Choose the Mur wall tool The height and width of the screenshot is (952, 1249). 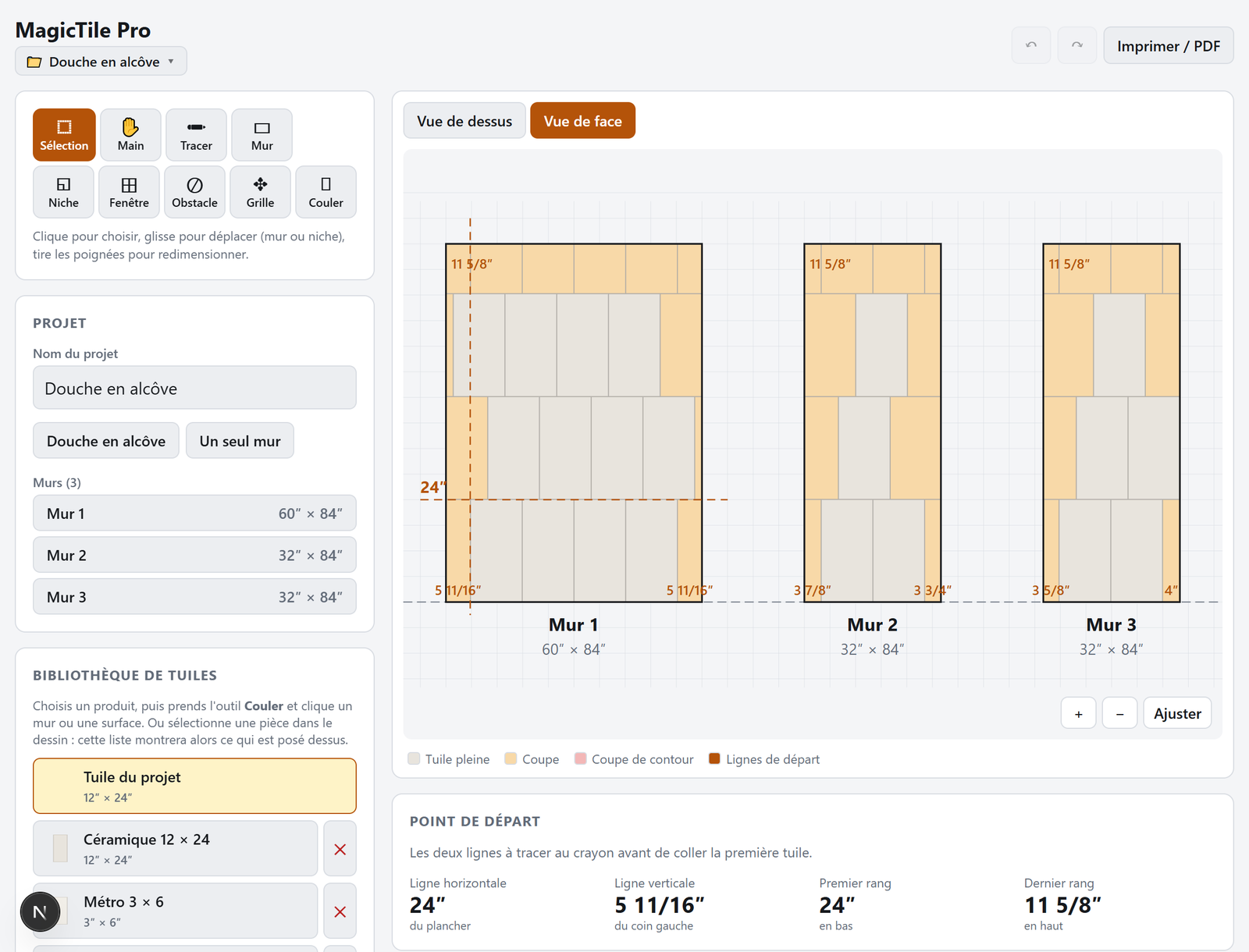pyautogui.click(x=262, y=135)
